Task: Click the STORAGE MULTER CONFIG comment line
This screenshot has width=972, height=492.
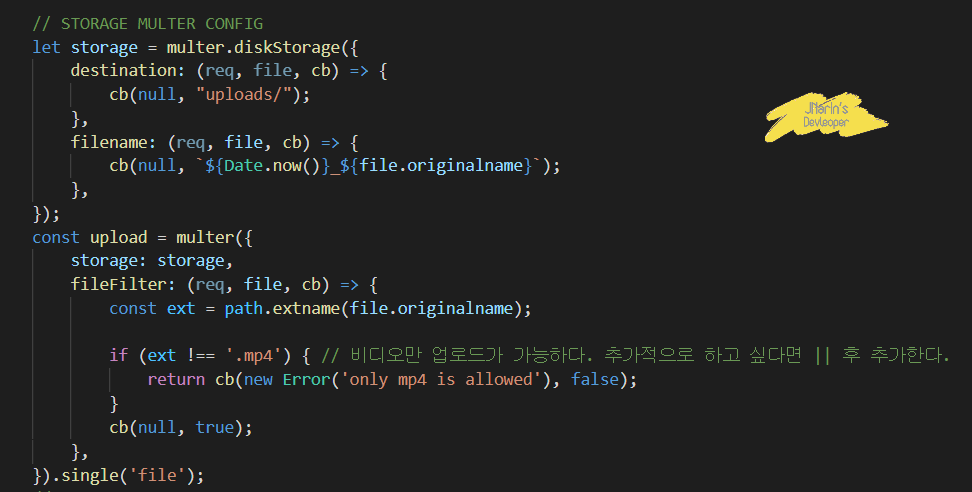Action: point(148,24)
